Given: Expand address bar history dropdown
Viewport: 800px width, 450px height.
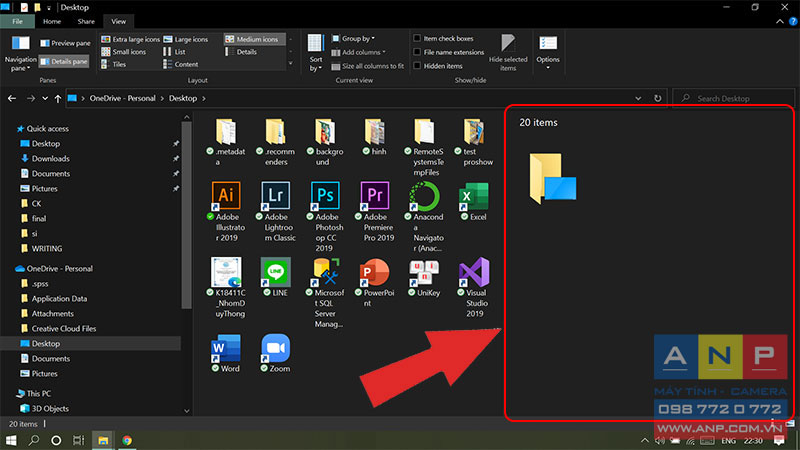Looking at the screenshot, I should [x=638, y=98].
